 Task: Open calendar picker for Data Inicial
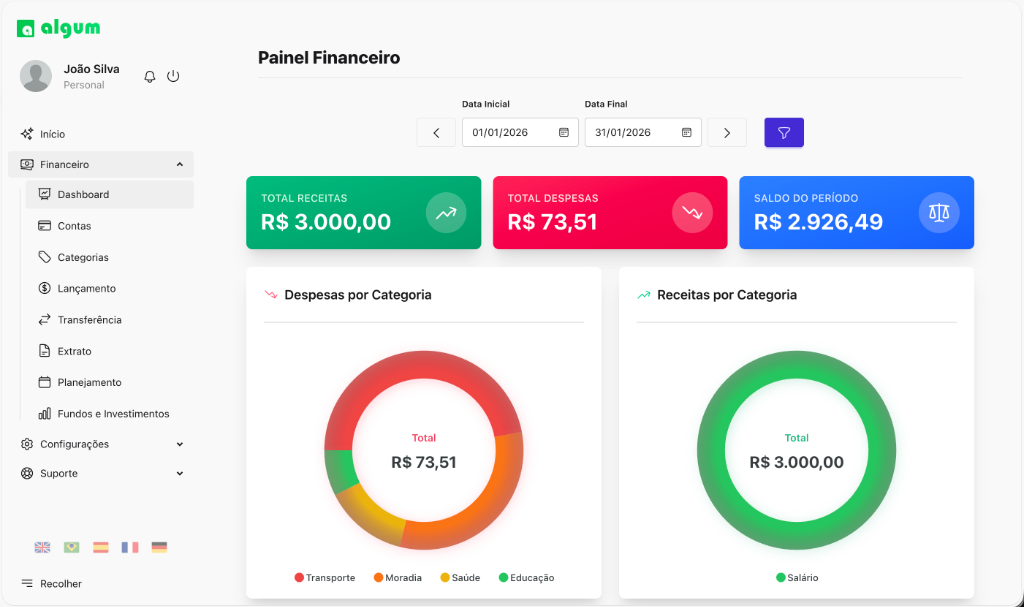564,132
